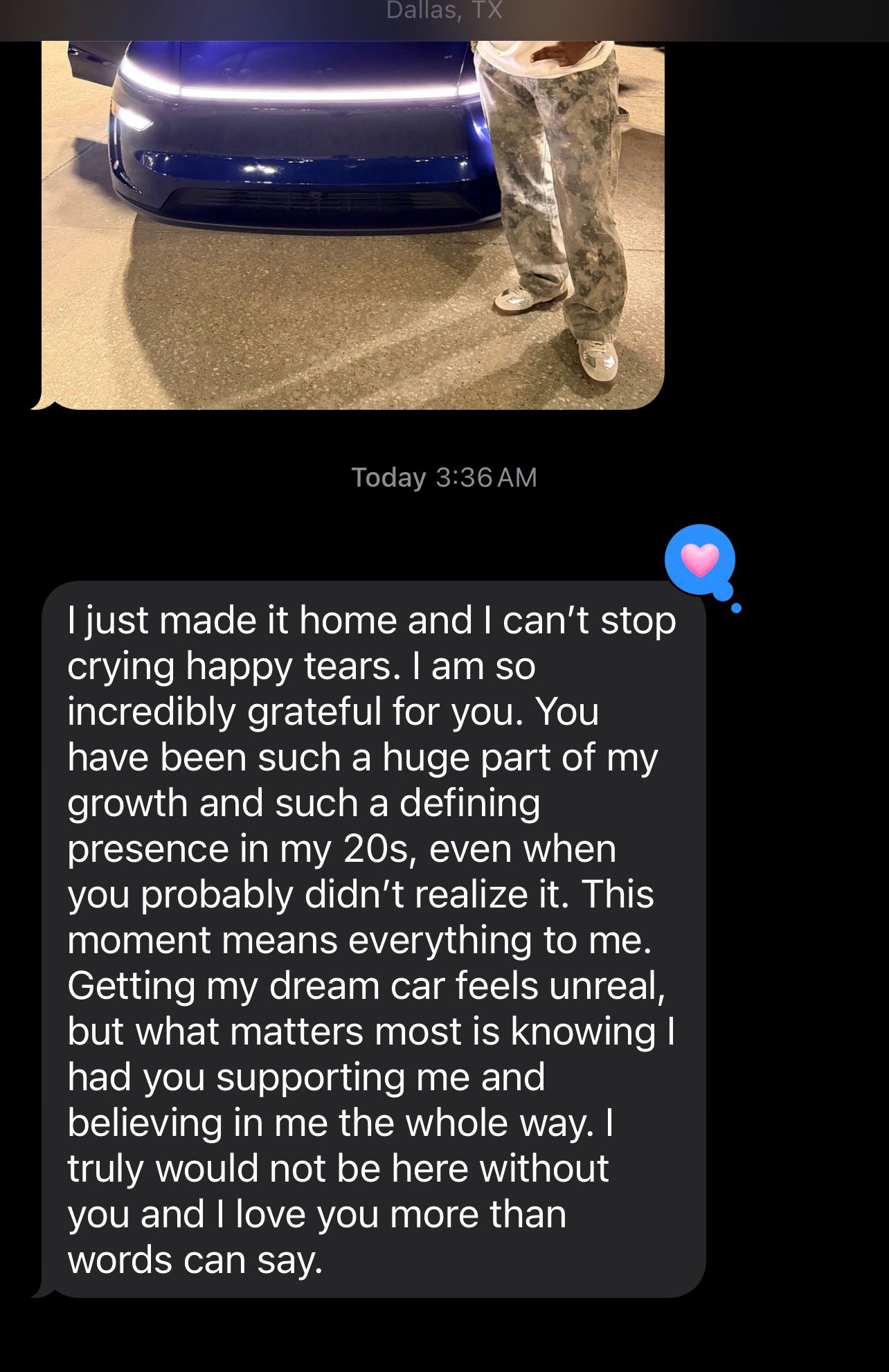Tap the pink heart tapback reaction
The height and width of the screenshot is (1372, 889).
coord(699,560)
